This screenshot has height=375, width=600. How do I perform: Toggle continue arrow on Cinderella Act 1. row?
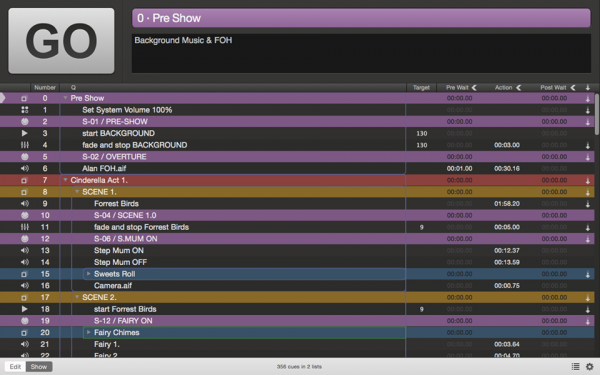click(588, 181)
